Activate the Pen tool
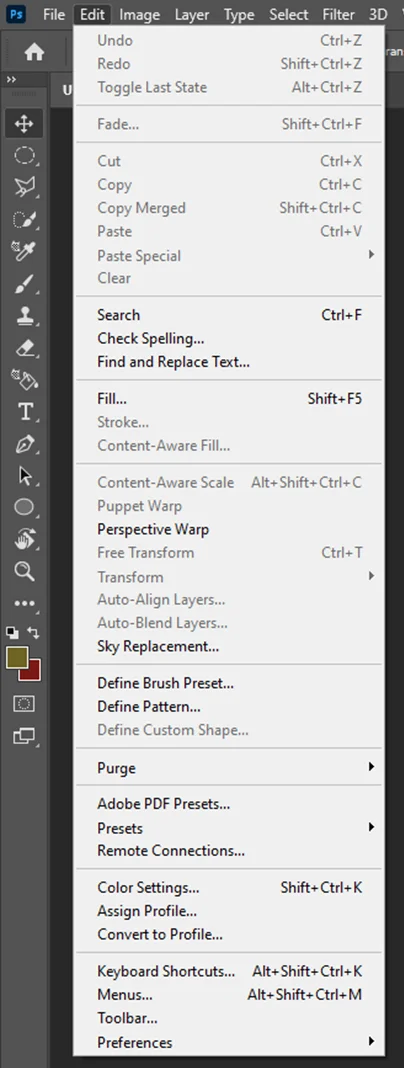 [25, 444]
